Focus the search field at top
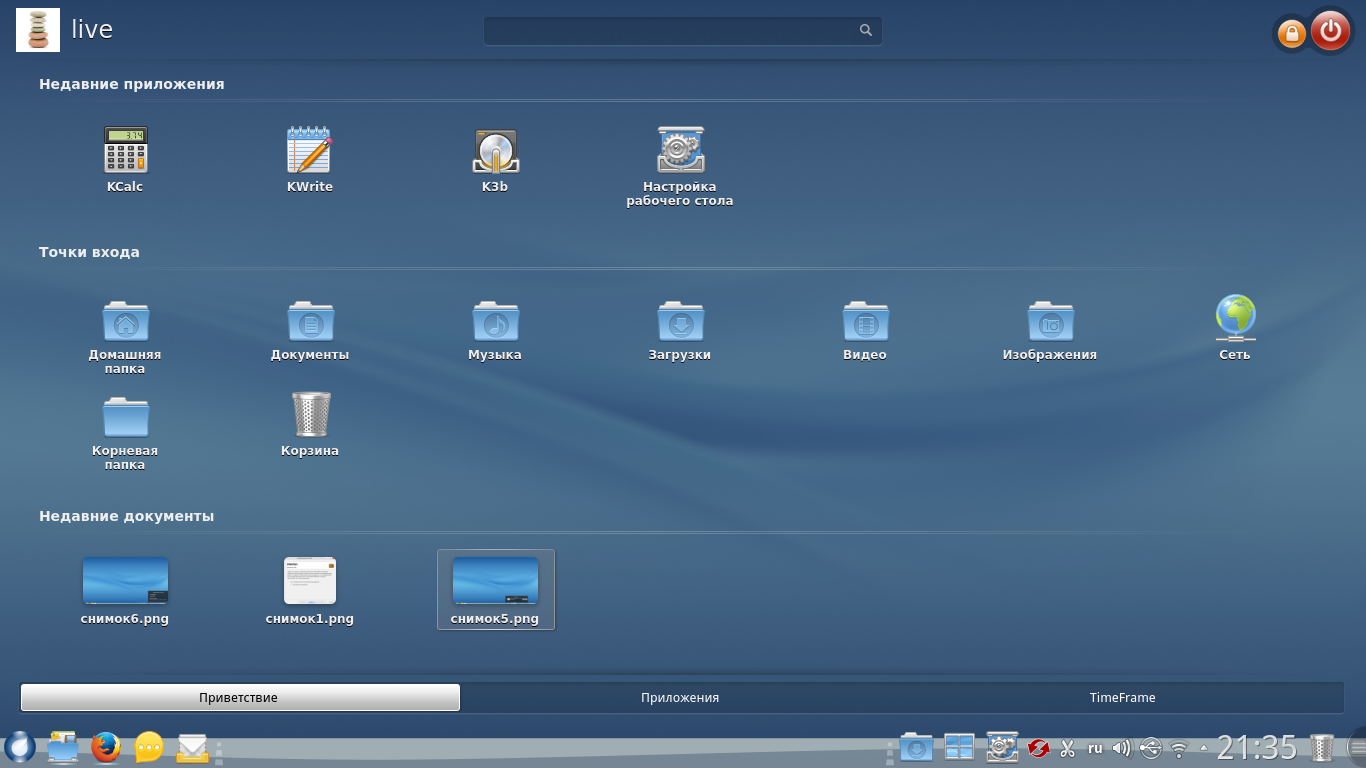The height and width of the screenshot is (768, 1366). point(683,30)
